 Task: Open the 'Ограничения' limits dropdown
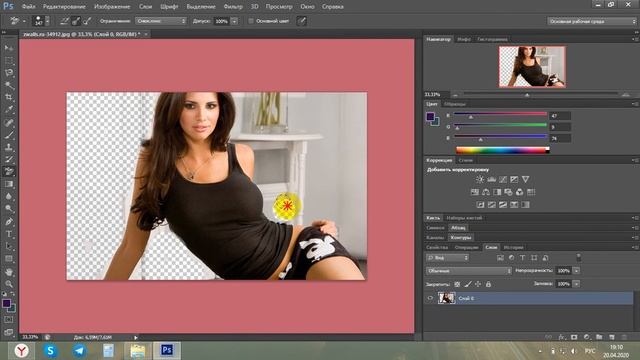[161, 21]
